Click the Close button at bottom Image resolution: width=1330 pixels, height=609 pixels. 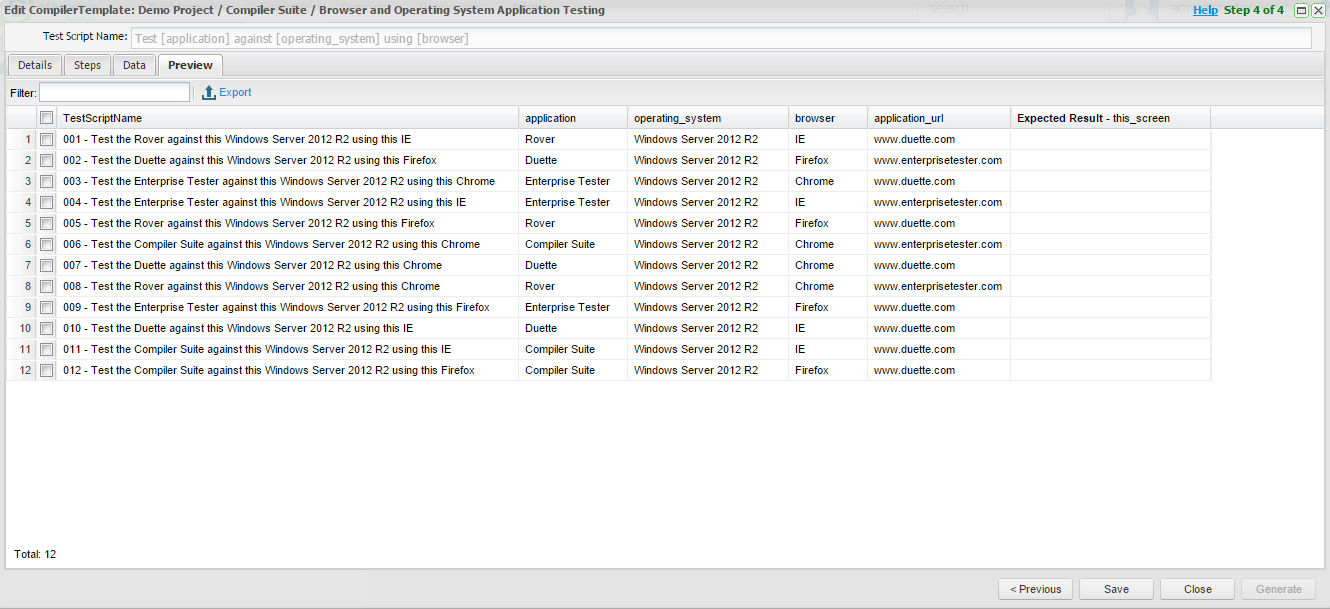(x=1197, y=589)
